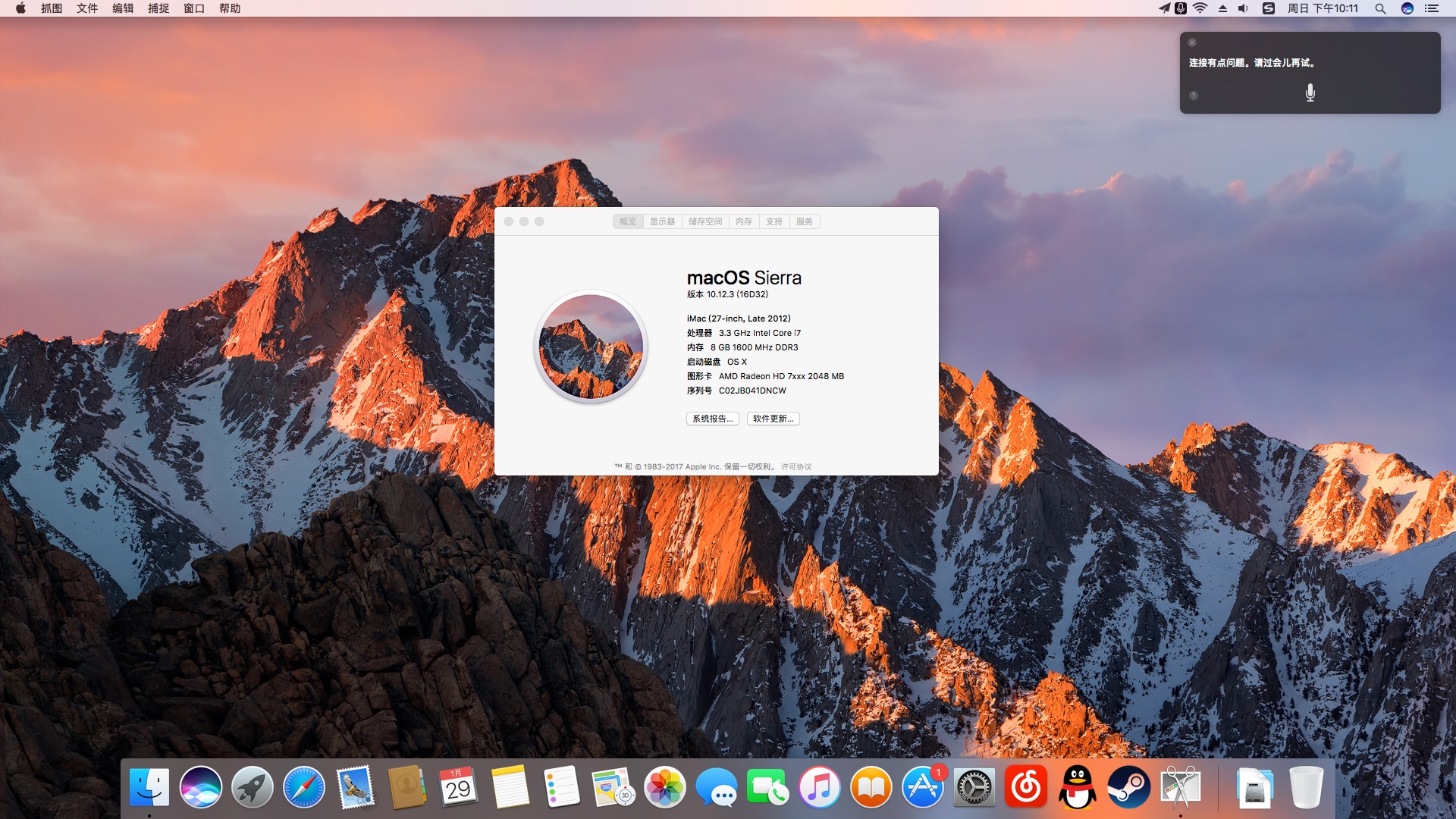Switch to the 显示器 tab
This screenshot has width=1456, height=819.
pyautogui.click(x=662, y=221)
